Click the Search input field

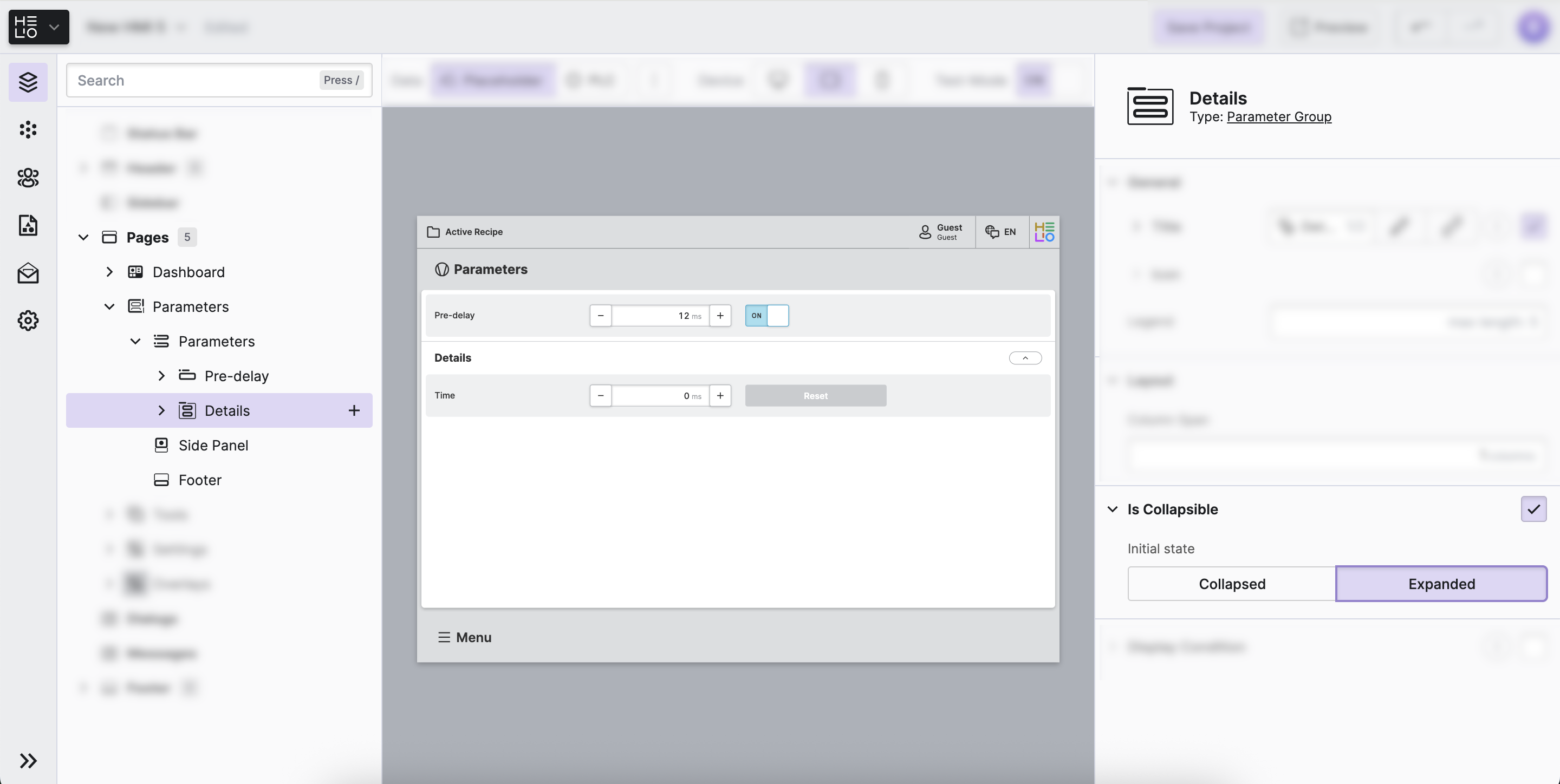194,81
